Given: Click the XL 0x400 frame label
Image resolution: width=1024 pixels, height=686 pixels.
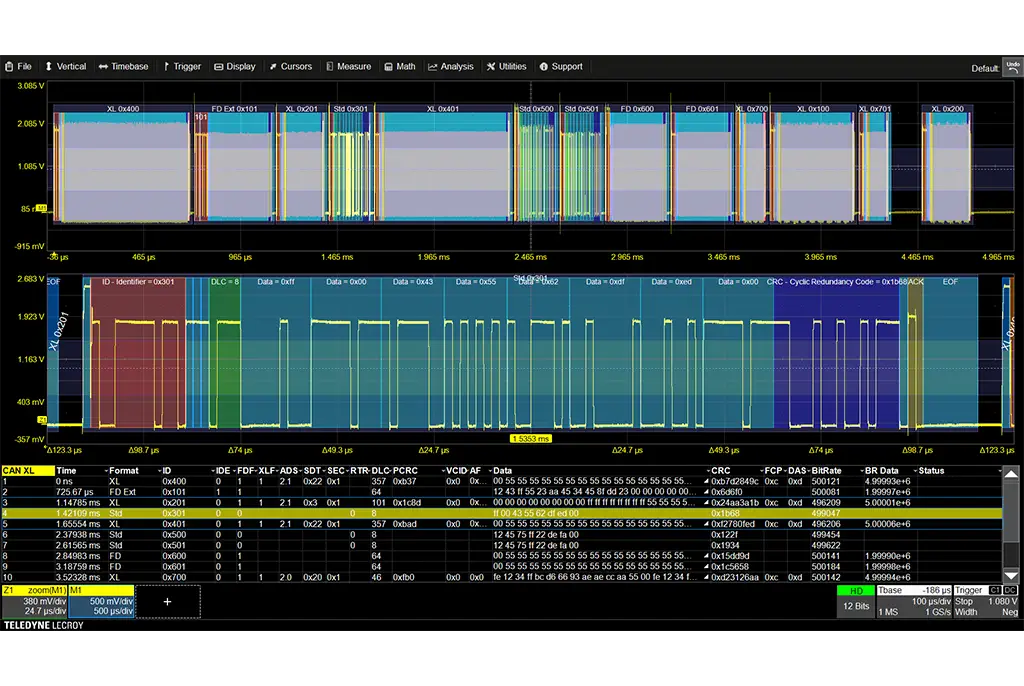Looking at the screenshot, I should [123, 109].
